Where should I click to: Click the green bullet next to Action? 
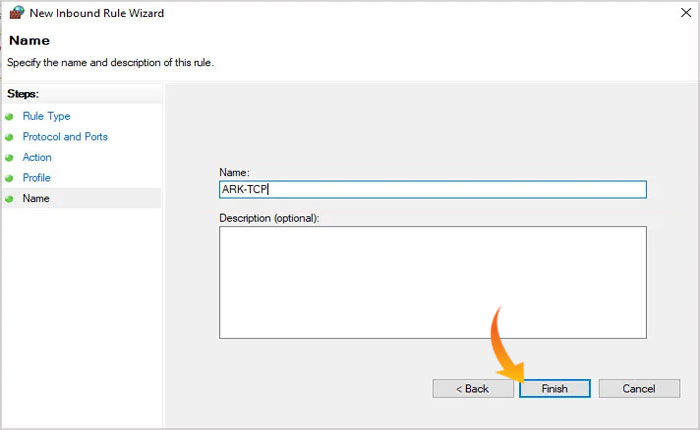[x=9, y=158]
